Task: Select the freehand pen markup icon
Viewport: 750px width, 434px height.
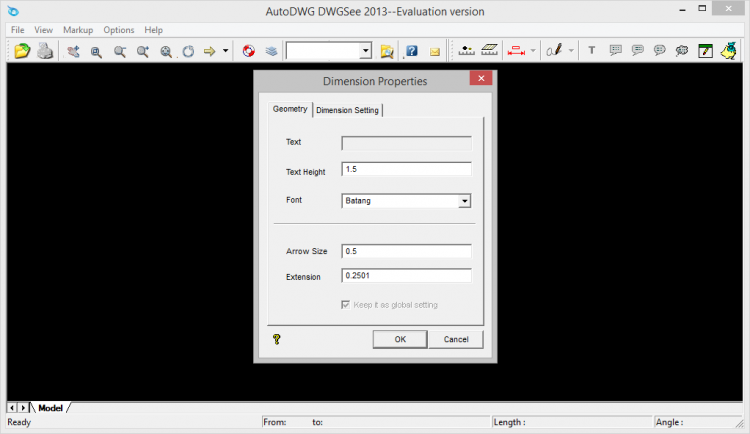Action: [554, 50]
